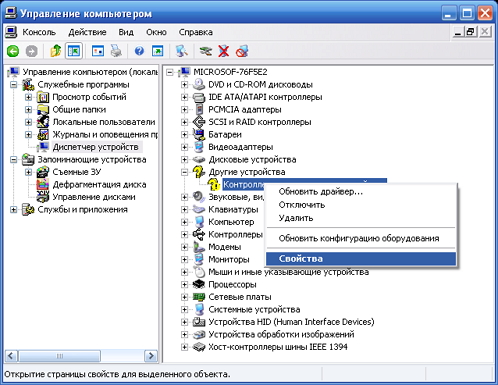The width and height of the screenshot is (498, 385).
Task: Click the Print toolbar icon
Action: [x=116, y=51]
